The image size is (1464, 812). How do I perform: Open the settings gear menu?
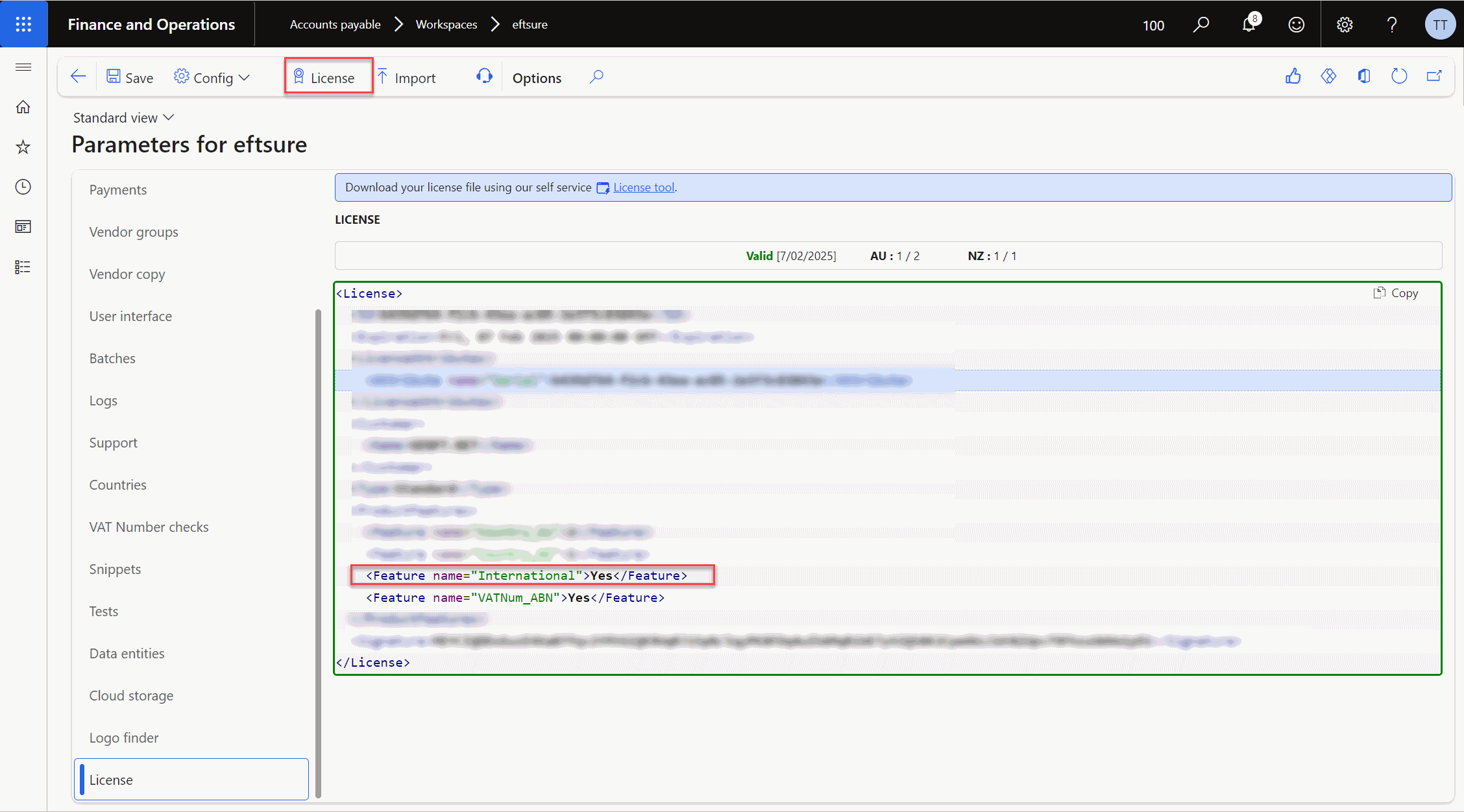click(x=1345, y=25)
